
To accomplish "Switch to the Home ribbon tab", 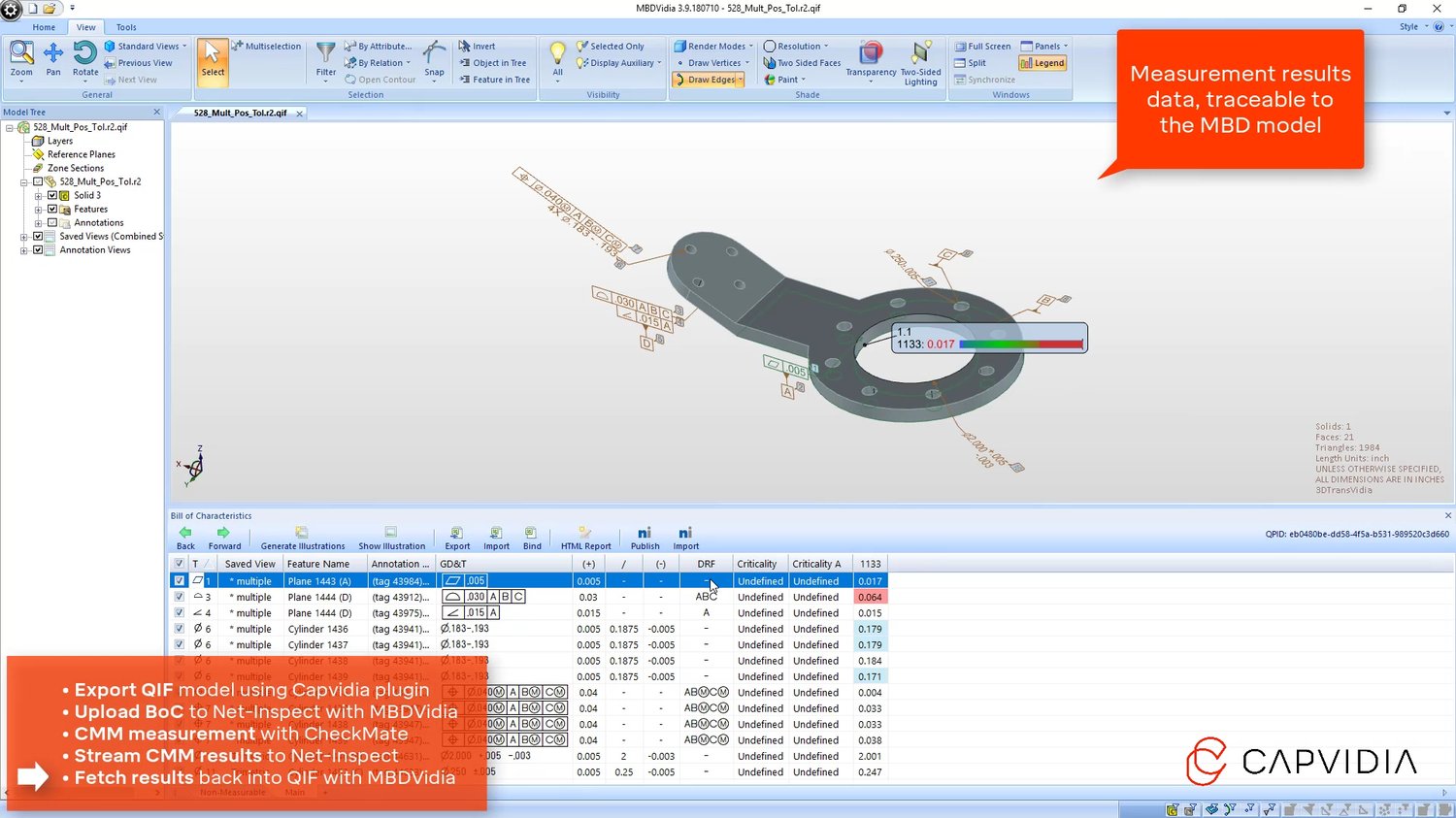I will click(x=44, y=27).
